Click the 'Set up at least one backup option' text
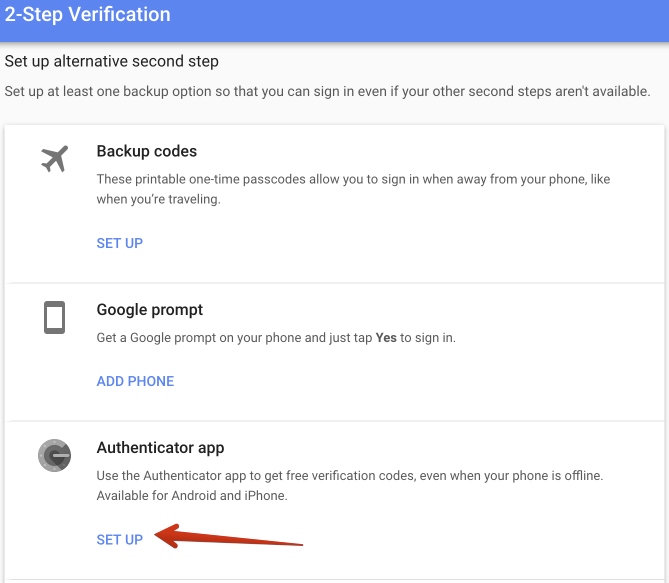This screenshot has height=583, width=669. 327,91
